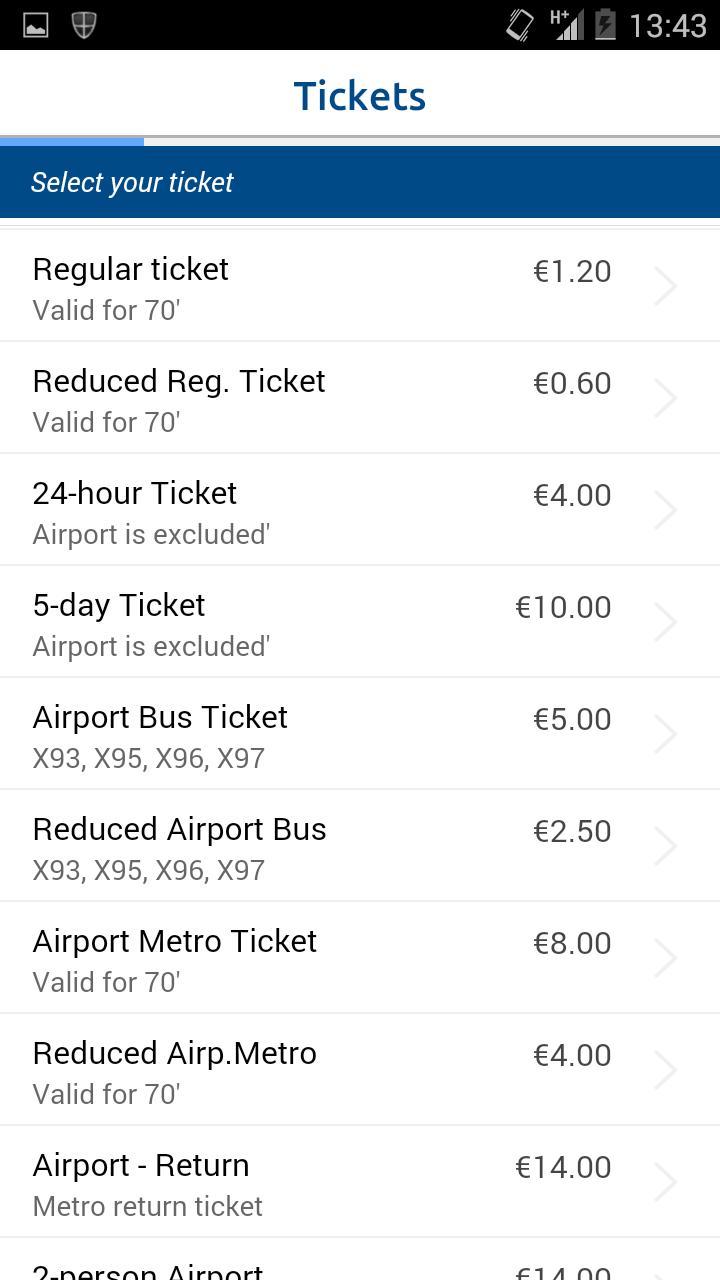The width and height of the screenshot is (720, 1280).
Task: Expand the Reduced Reg. Ticket chevron
Action: click(665, 398)
